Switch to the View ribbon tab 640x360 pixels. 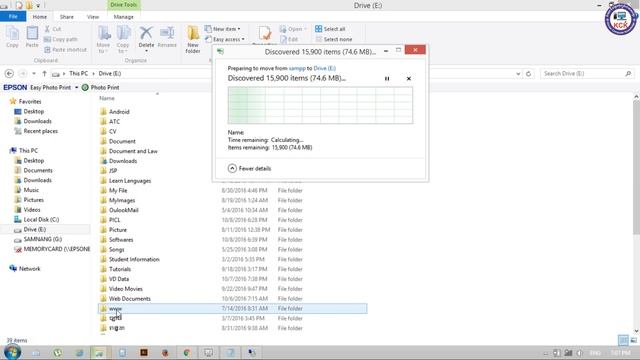(93, 17)
